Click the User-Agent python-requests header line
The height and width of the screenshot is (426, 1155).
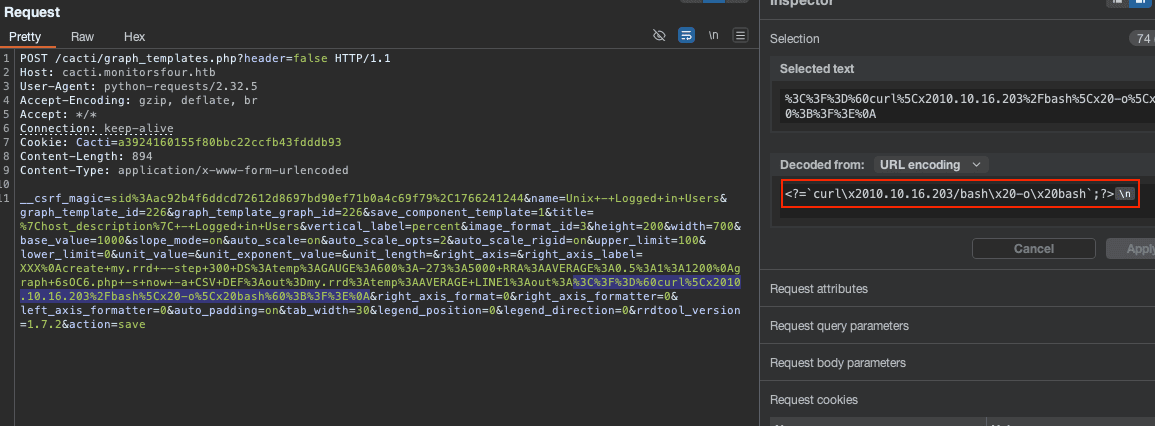pos(138,85)
